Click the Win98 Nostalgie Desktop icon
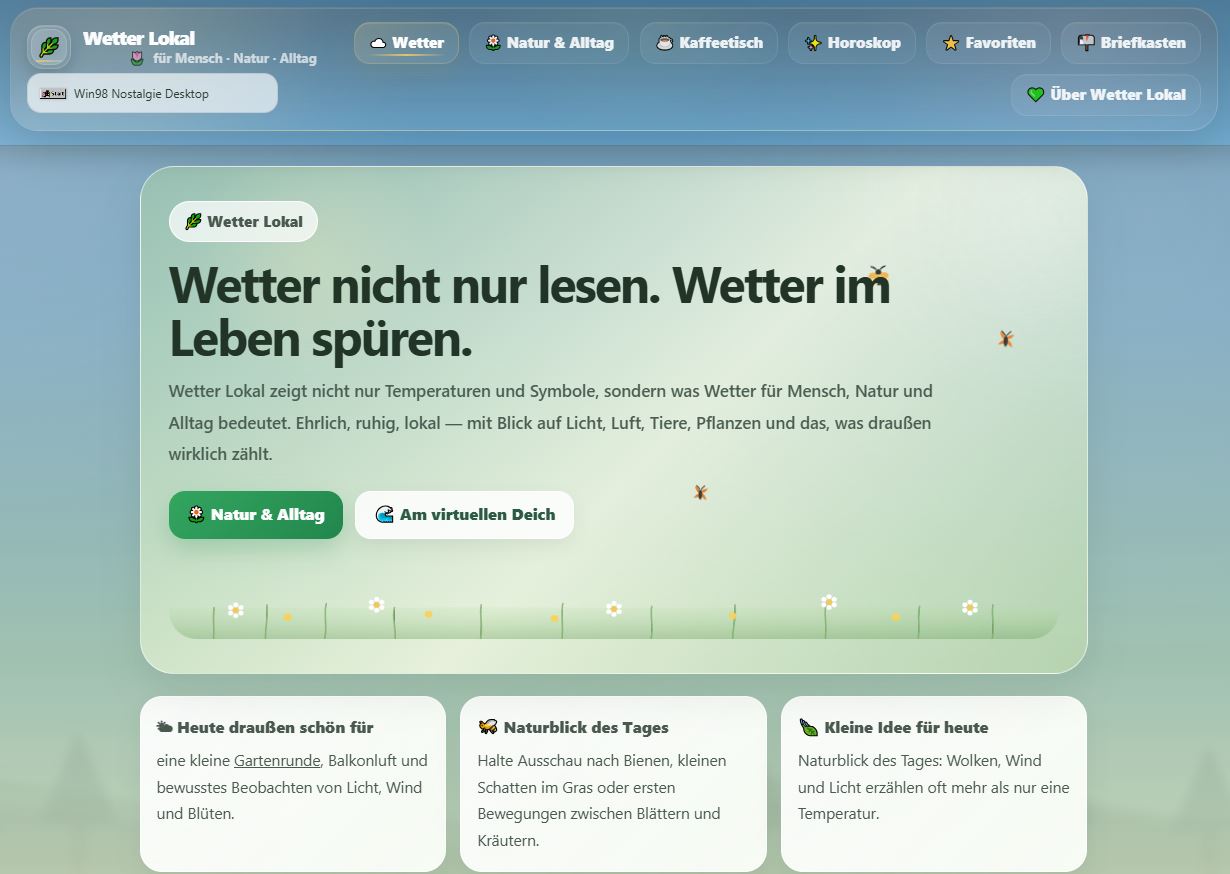The image size is (1230, 874). (52, 92)
